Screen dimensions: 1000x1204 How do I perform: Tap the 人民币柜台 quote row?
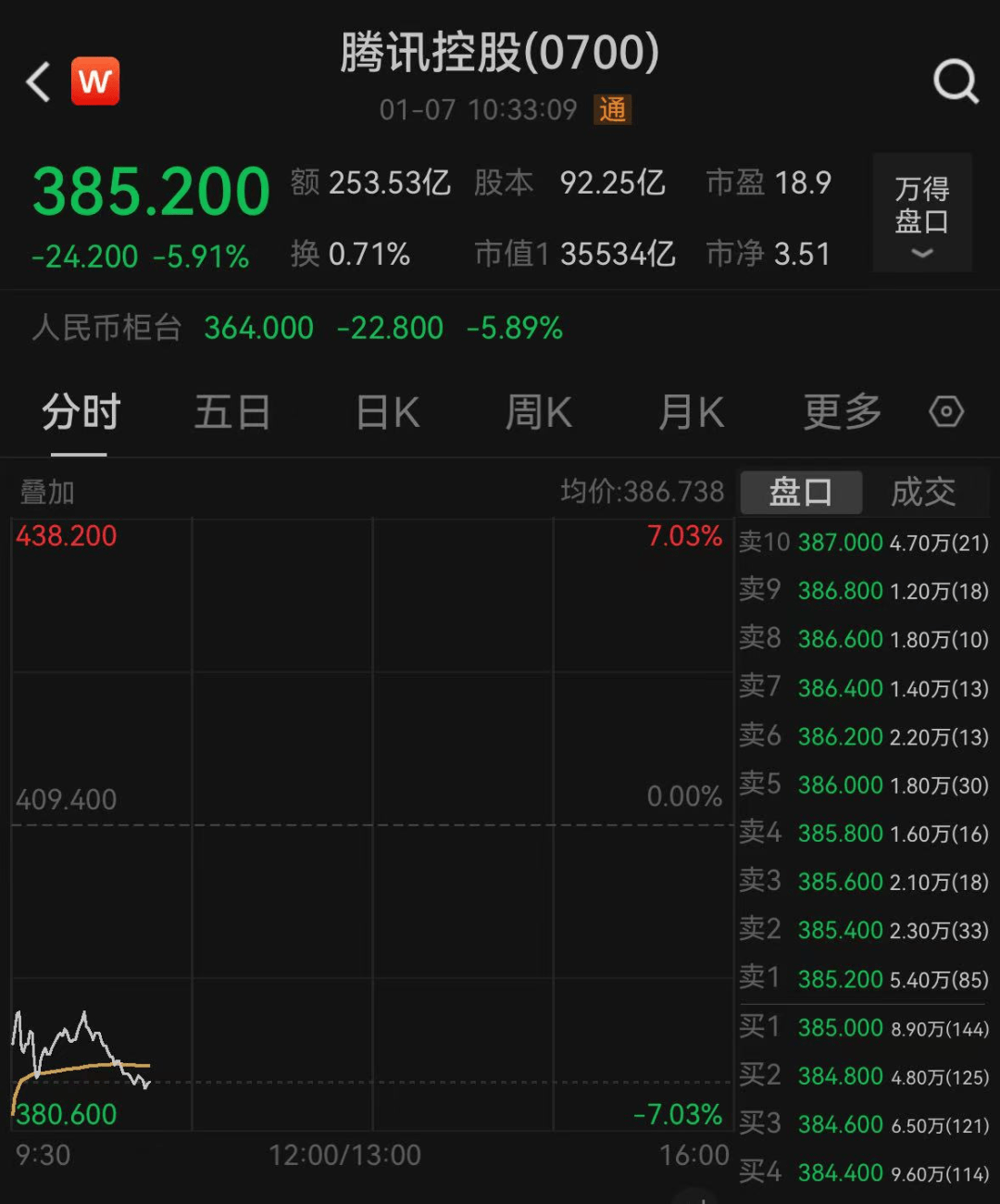tap(500, 328)
